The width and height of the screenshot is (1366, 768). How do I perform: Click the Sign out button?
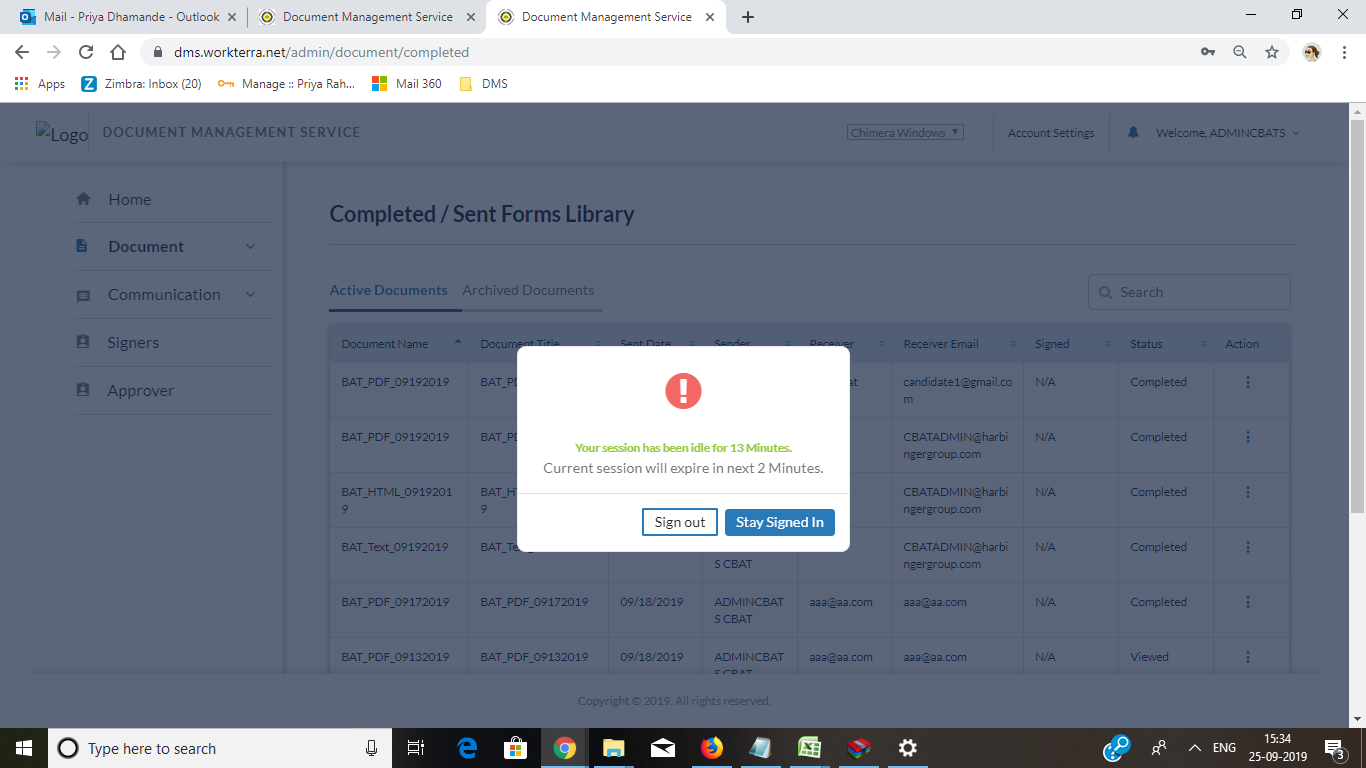tap(680, 522)
